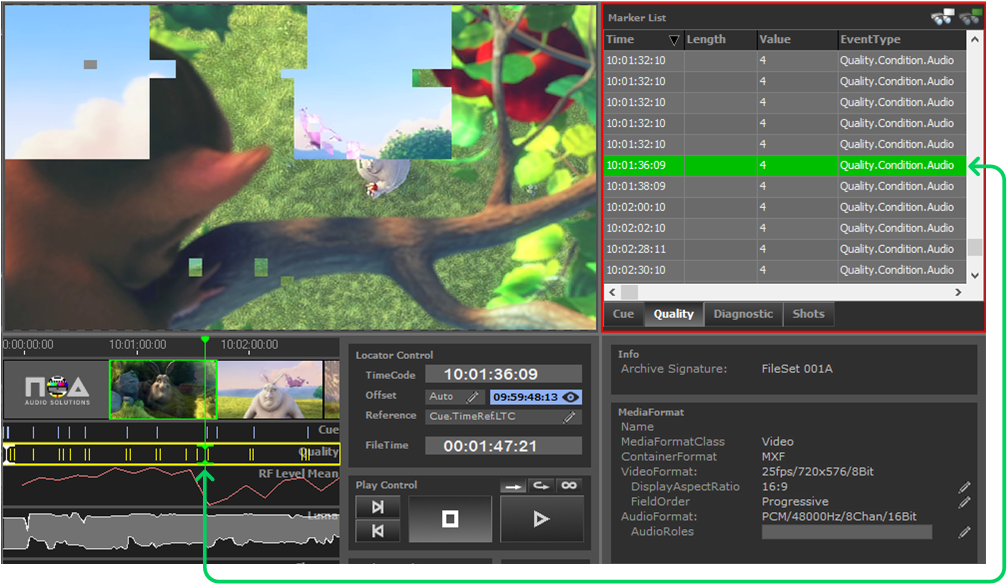The width and height of the screenshot is (1007, 584).
Task: Select the straight-arrow play mode
Action: coord(513,486)
